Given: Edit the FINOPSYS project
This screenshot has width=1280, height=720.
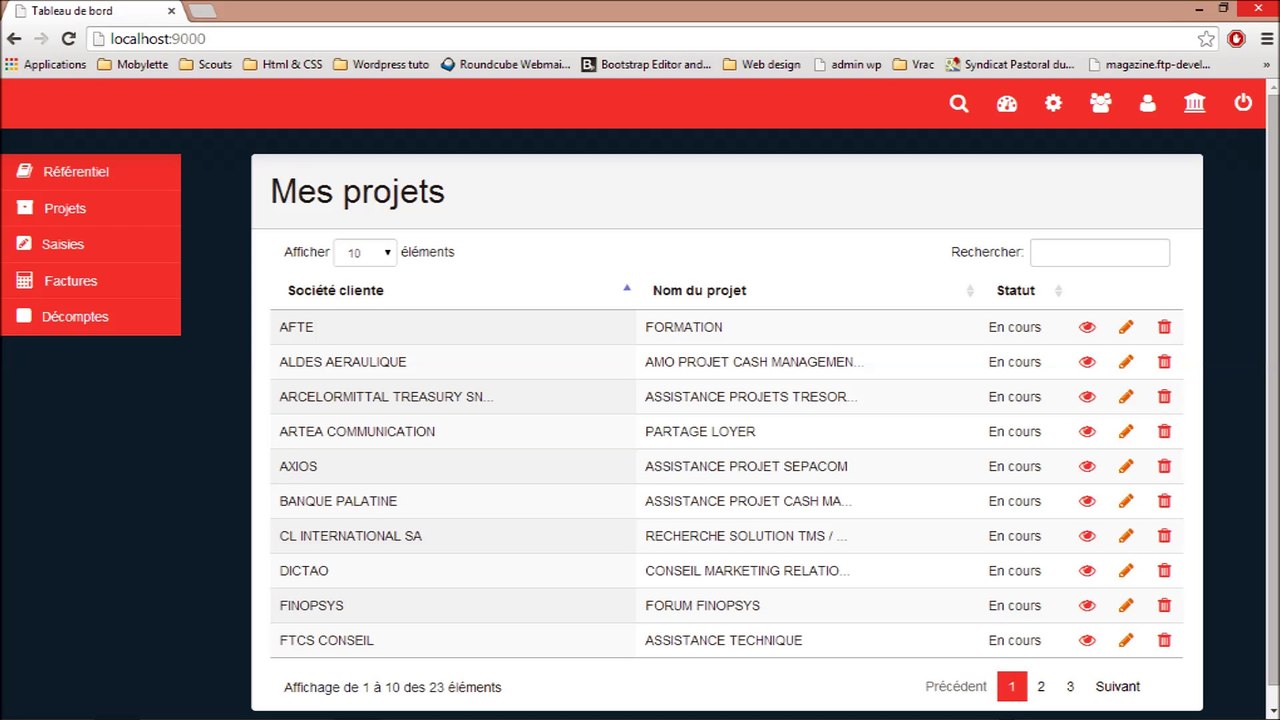Looking at the screenshot, I should tap(1126, 605).
